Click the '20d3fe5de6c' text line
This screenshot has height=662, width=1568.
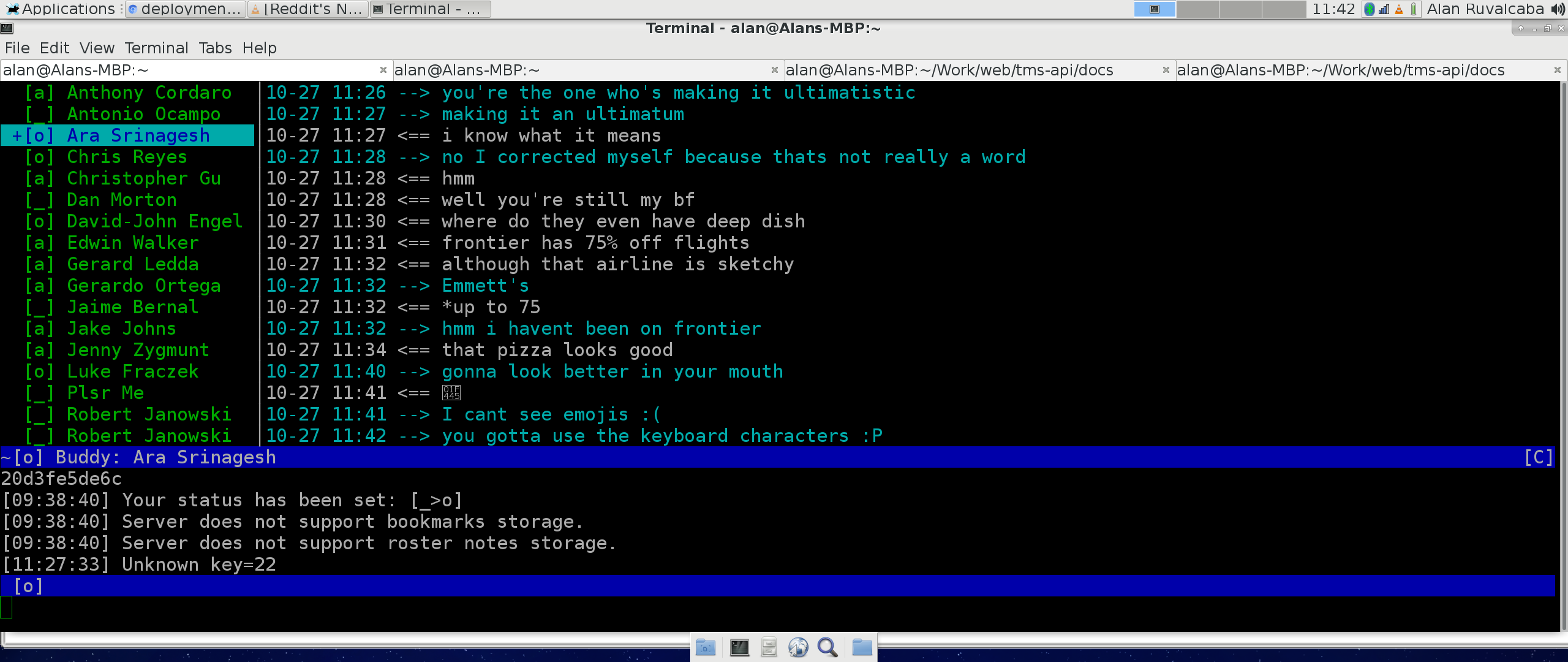[x=61, y=479]
